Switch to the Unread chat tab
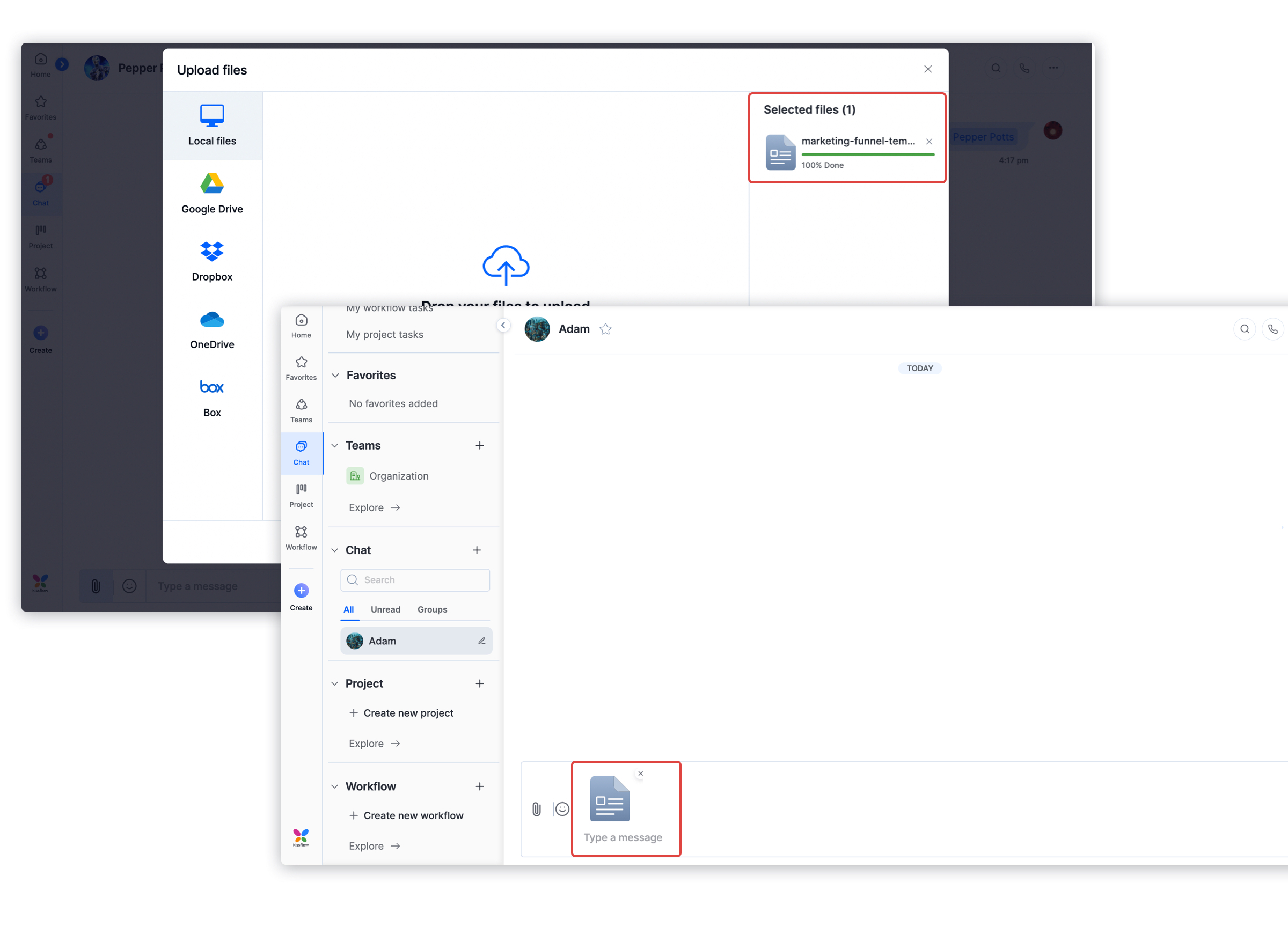Image resolution: width=1288 pixels, height=942 pixels. click(386, 609)
